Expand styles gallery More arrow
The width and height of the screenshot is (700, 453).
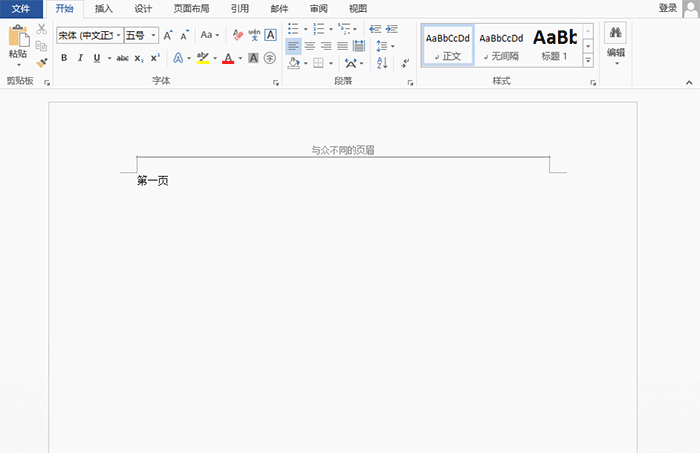588,61
